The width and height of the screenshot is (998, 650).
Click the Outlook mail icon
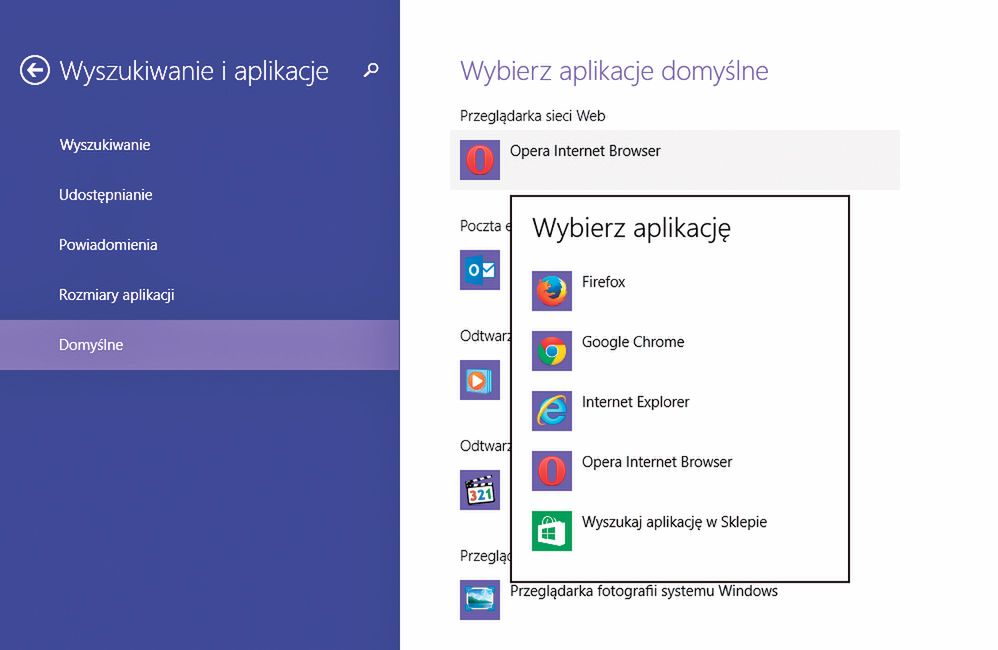pyautogui.click(x=480, y=270)
